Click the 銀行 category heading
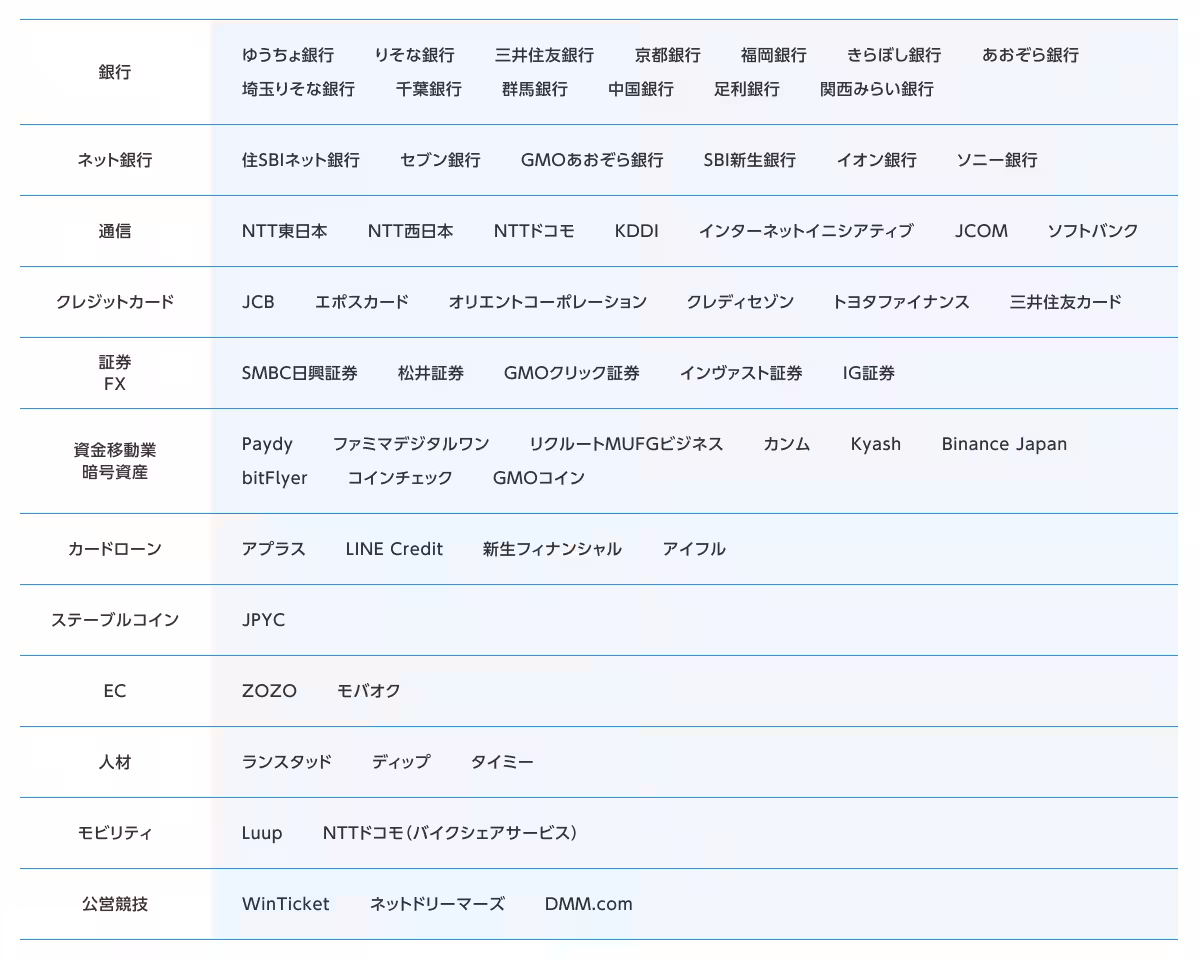The width and height of the screenshot is (1200, 960). pos(115,72)
